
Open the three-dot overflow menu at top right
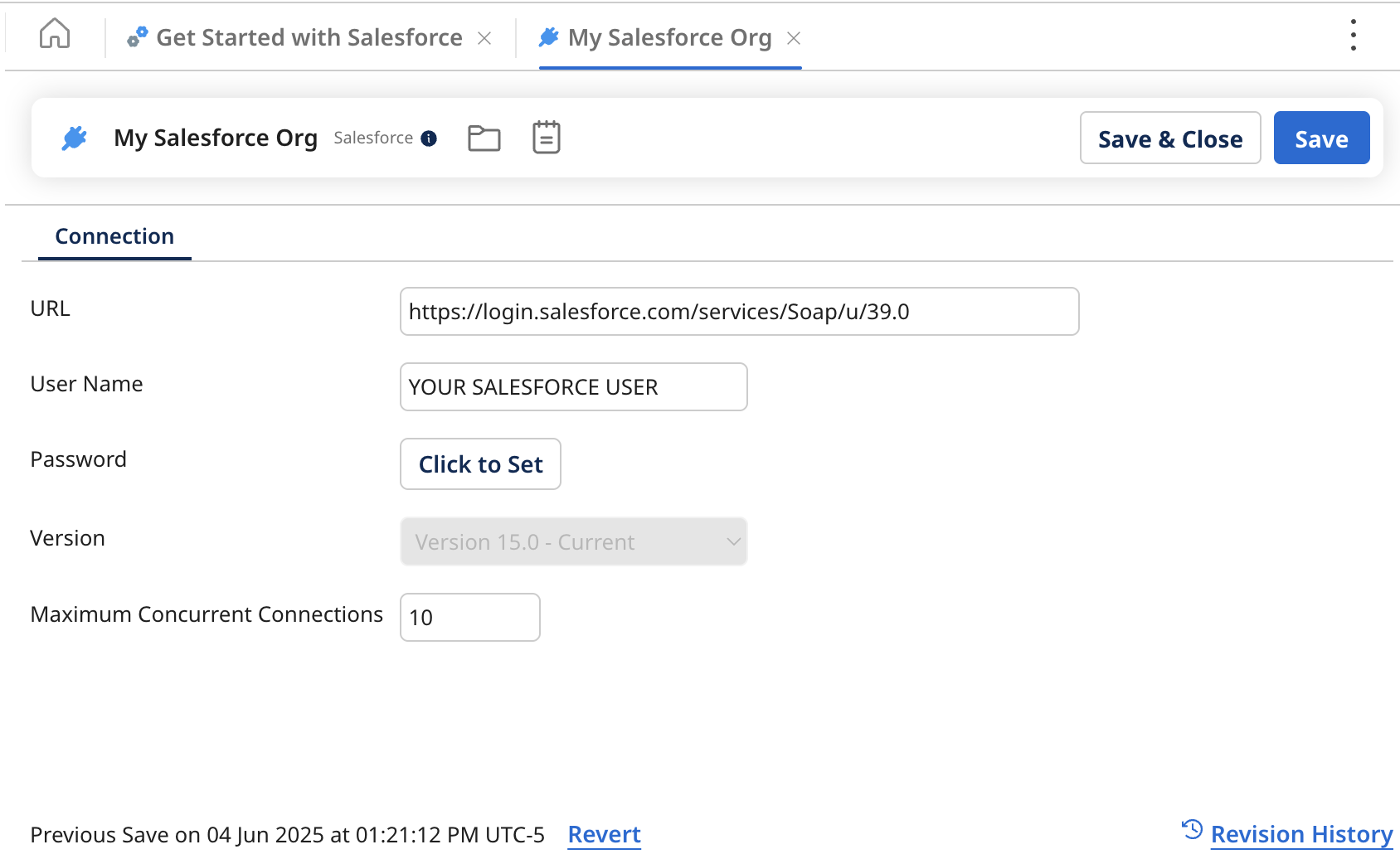[1353, 35]
